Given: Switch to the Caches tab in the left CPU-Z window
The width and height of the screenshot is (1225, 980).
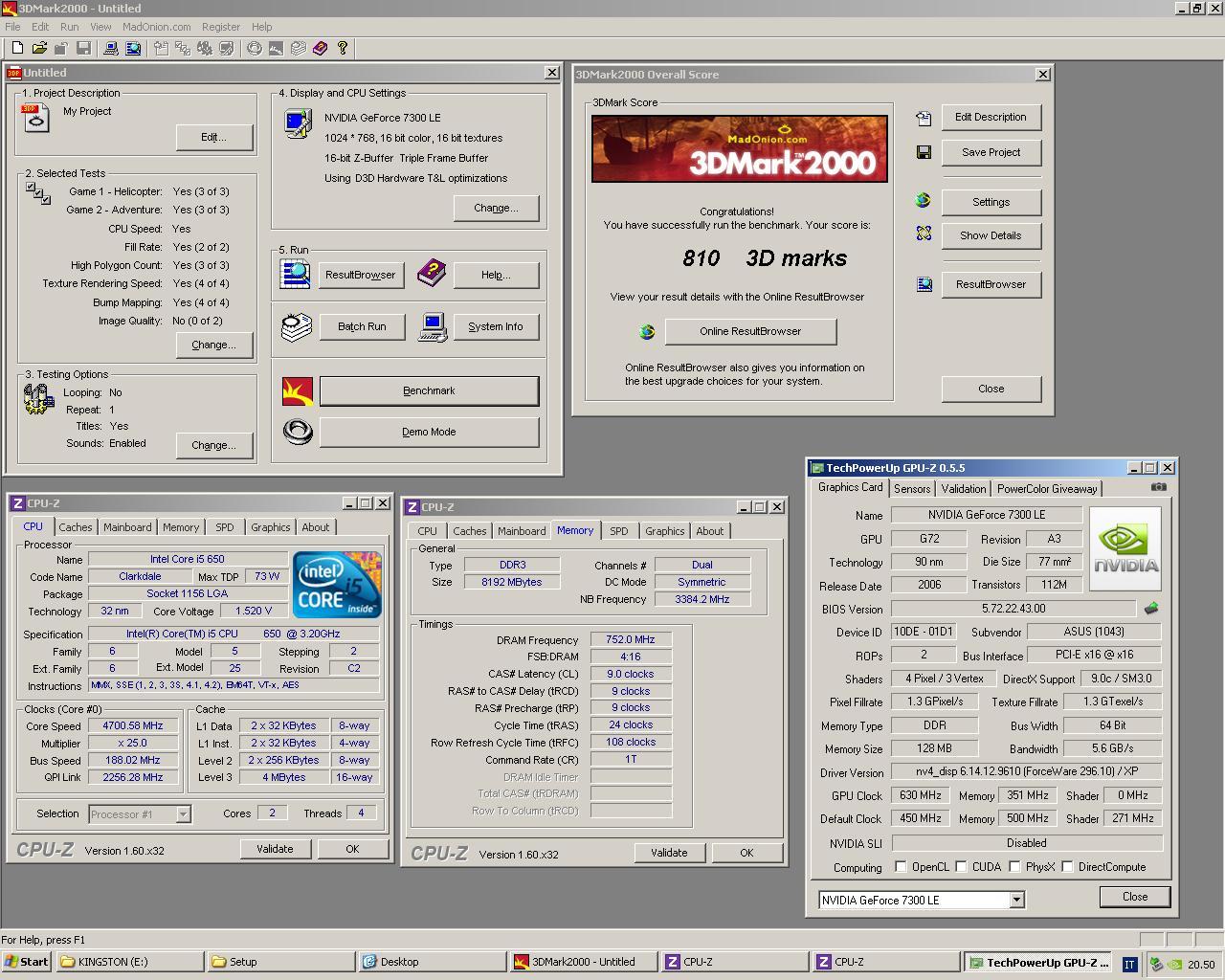Looking at the screenshot, I should [x=76, y=527].
